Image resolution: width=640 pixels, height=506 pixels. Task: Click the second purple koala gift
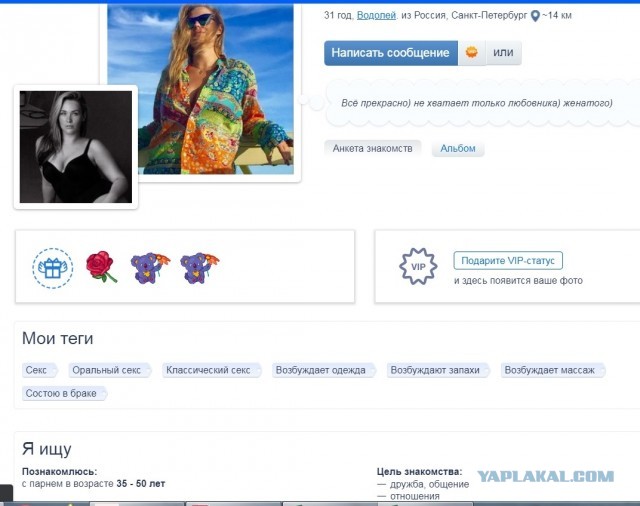[x=200, y=268]
